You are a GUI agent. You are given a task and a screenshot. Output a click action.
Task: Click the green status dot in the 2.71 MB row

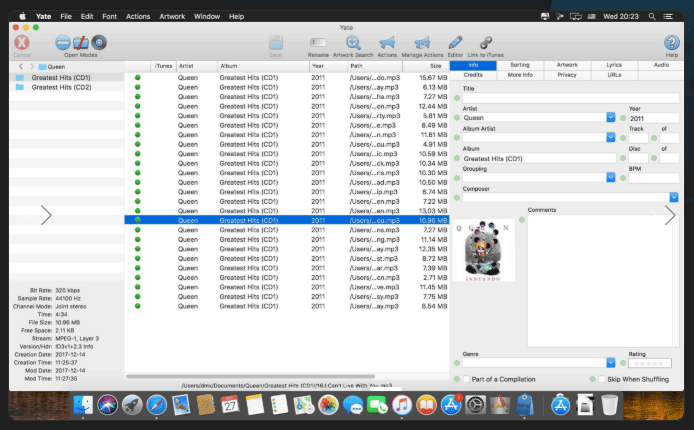coord(138,277)
